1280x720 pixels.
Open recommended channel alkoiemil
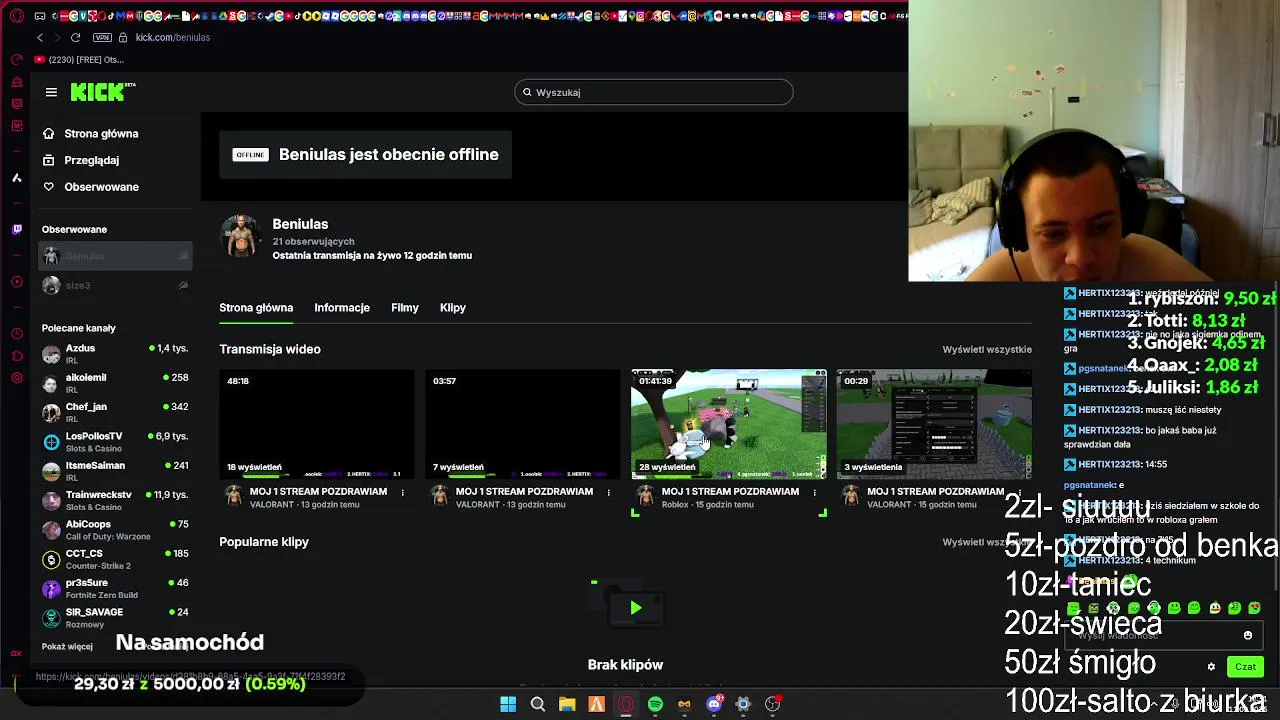click(115, 383)
